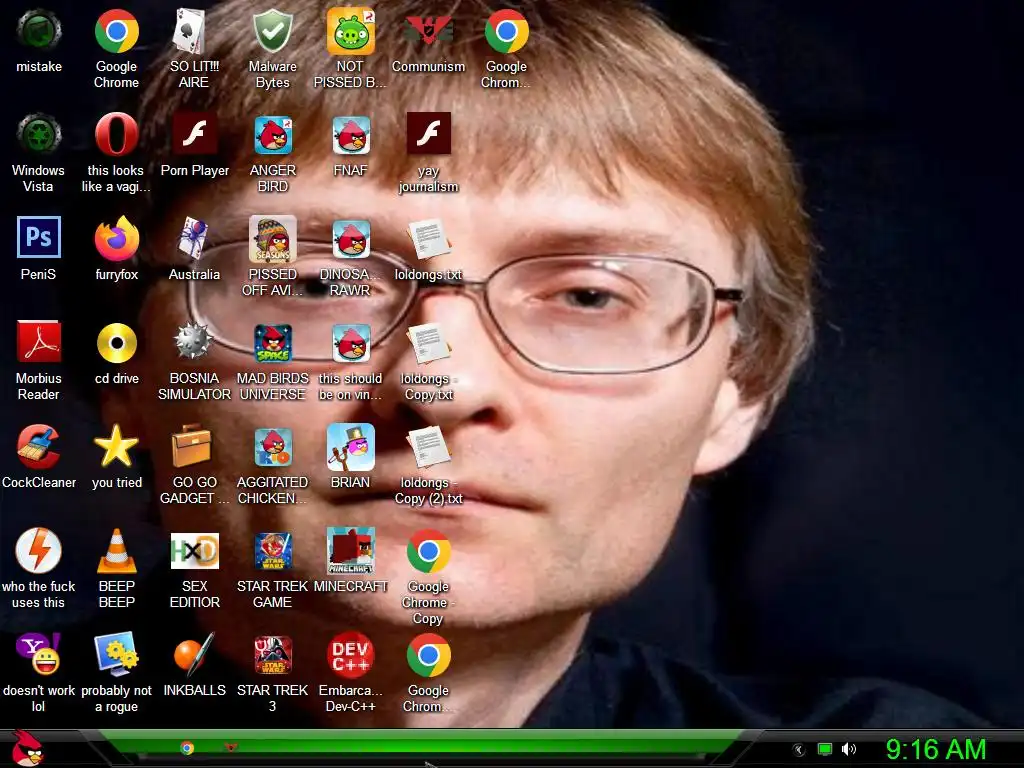Open the volume speaker tray icon
The height and width of the screenshot is (768, 1024).
pos(849,749)
